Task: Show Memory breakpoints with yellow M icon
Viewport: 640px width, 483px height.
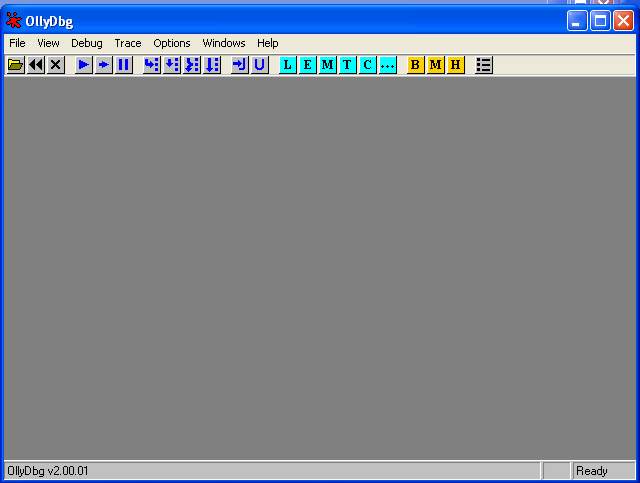Action: (x=436, y=65)
